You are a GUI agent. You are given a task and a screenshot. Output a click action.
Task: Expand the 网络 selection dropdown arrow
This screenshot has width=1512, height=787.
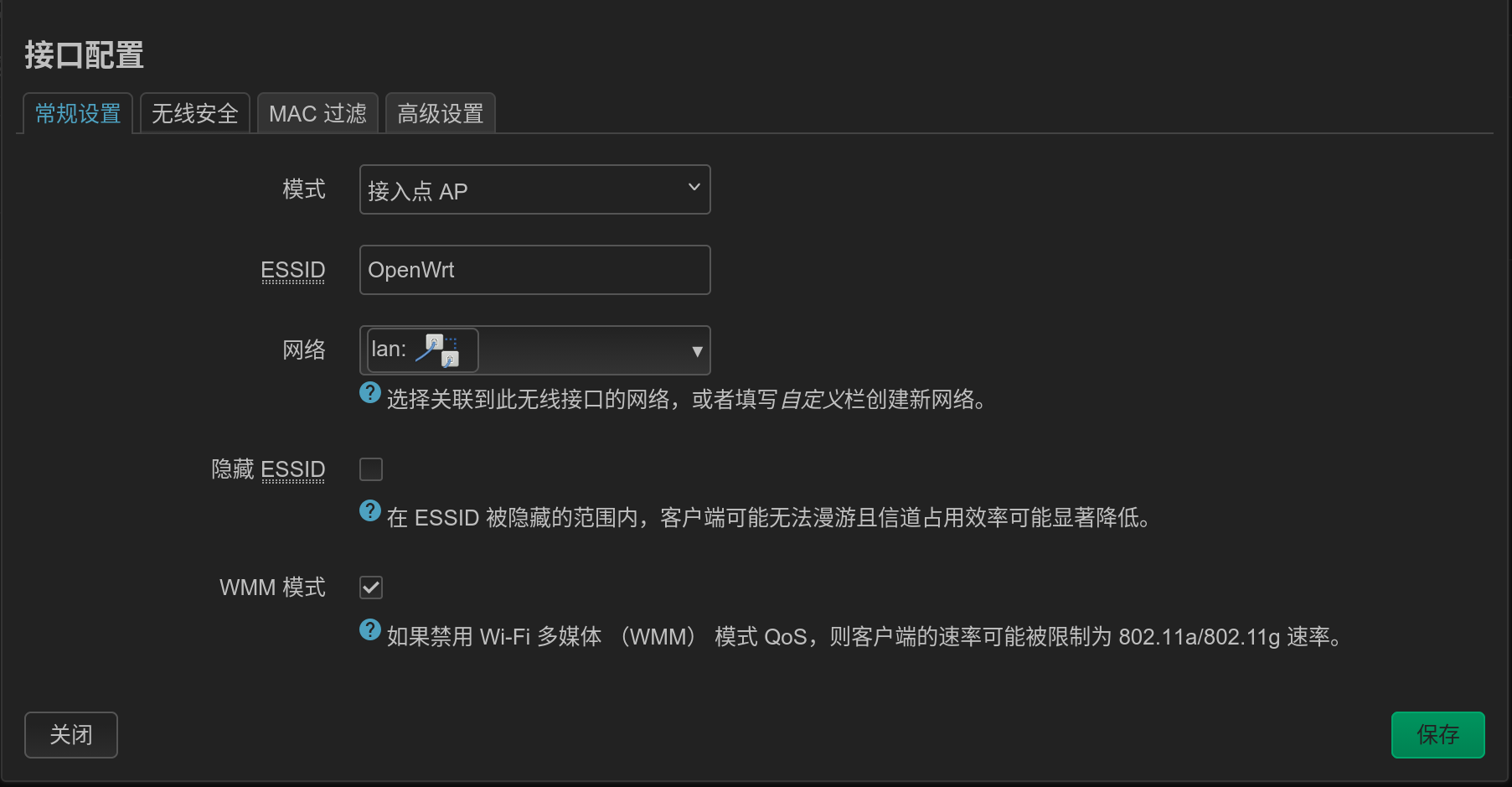click(696, 351)
